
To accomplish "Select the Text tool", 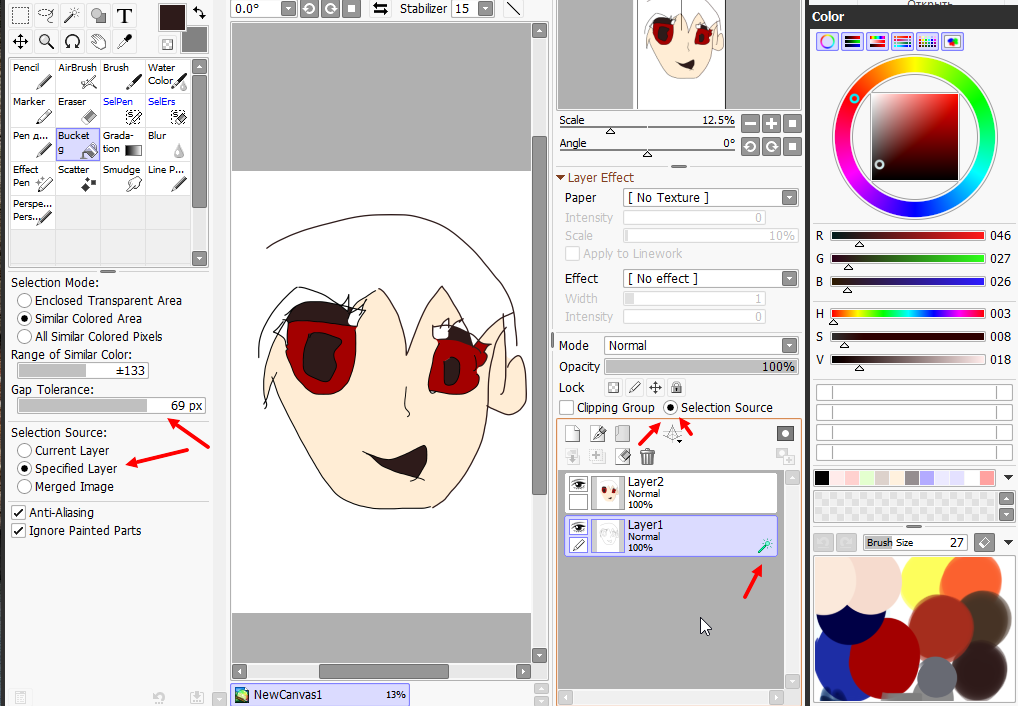I will pos(124,15).
